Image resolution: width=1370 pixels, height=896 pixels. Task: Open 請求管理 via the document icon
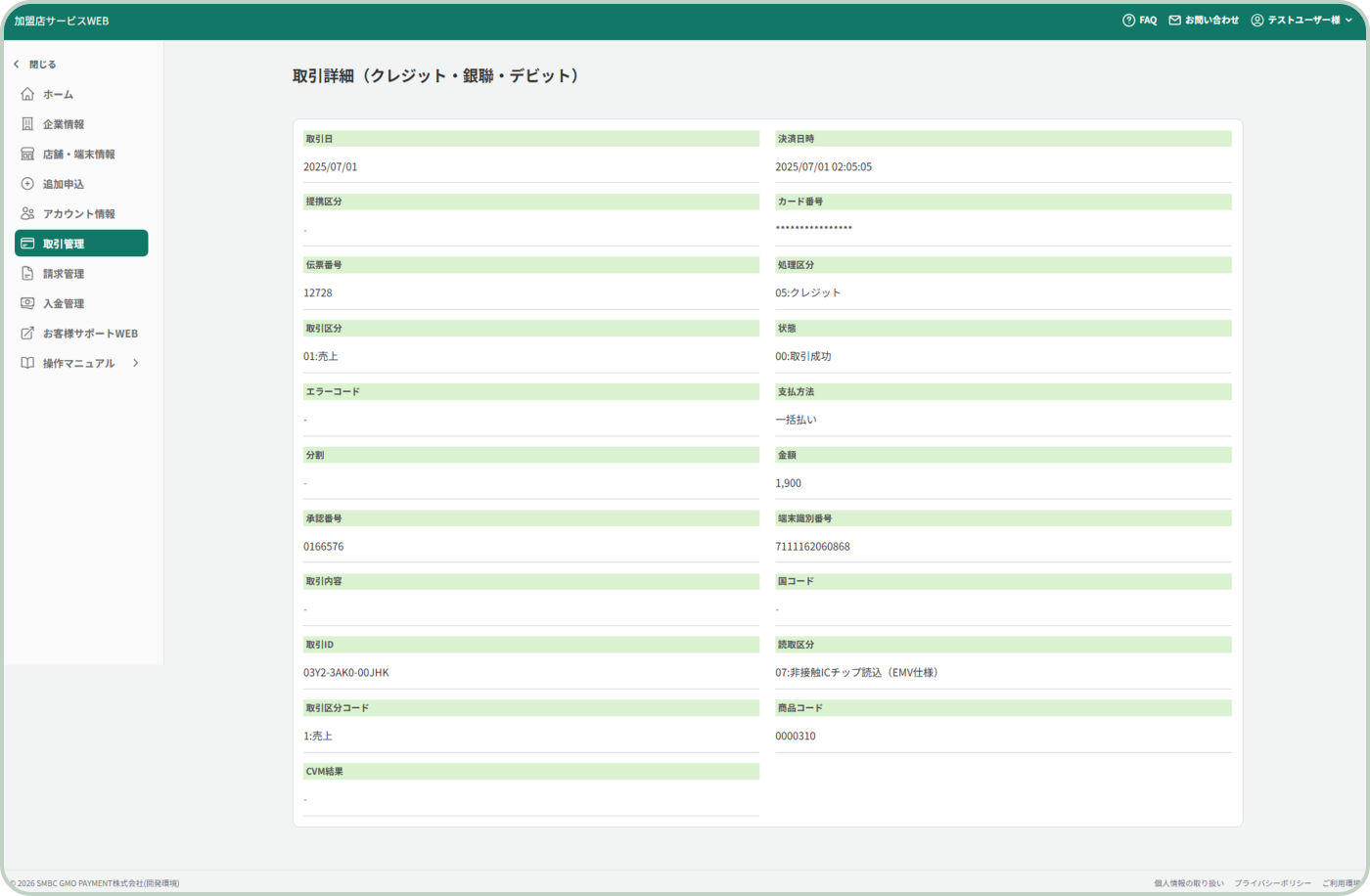(x=26, y=273)
